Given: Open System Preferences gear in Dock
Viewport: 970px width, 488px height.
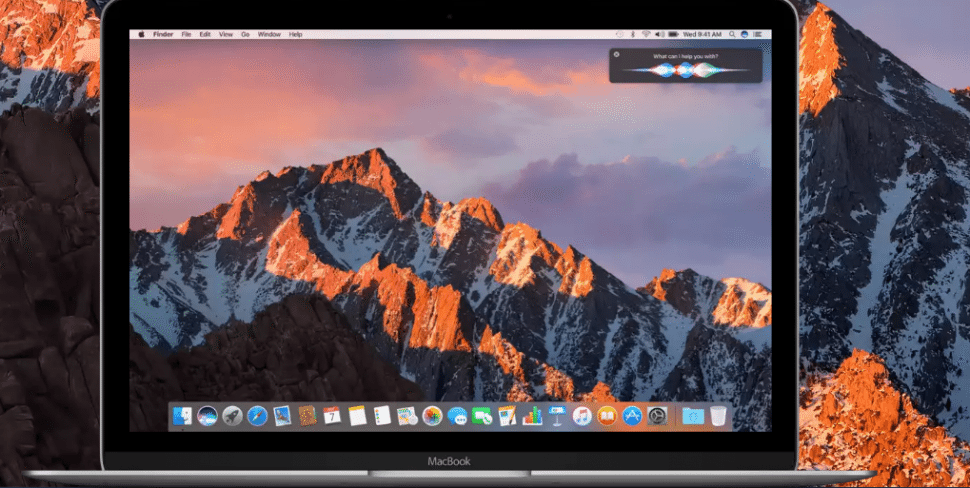Looking at the screenshot, I should point(657,416).
